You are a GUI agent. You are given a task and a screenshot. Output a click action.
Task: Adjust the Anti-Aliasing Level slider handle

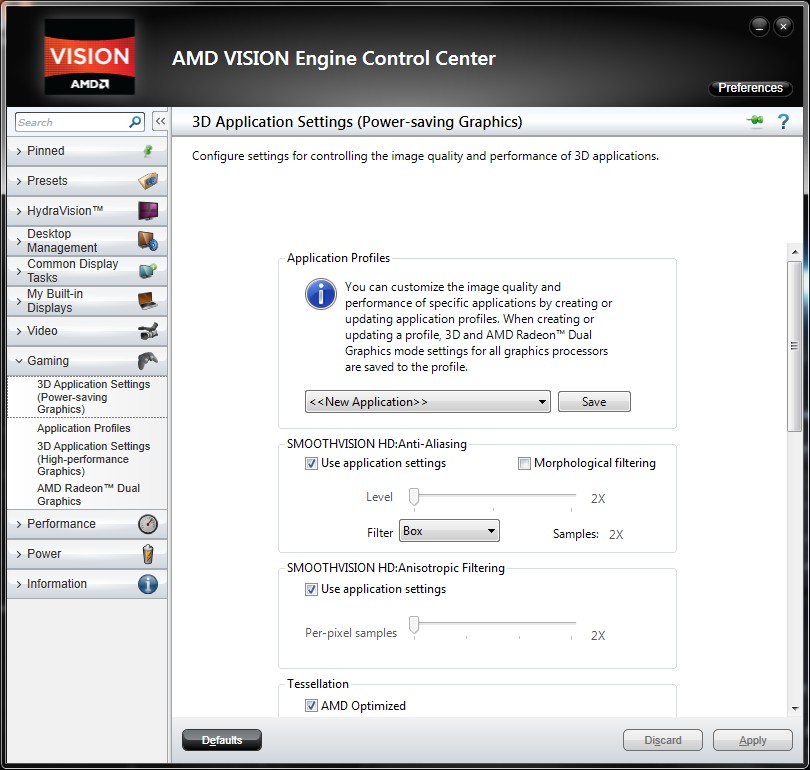pos(414,496)
